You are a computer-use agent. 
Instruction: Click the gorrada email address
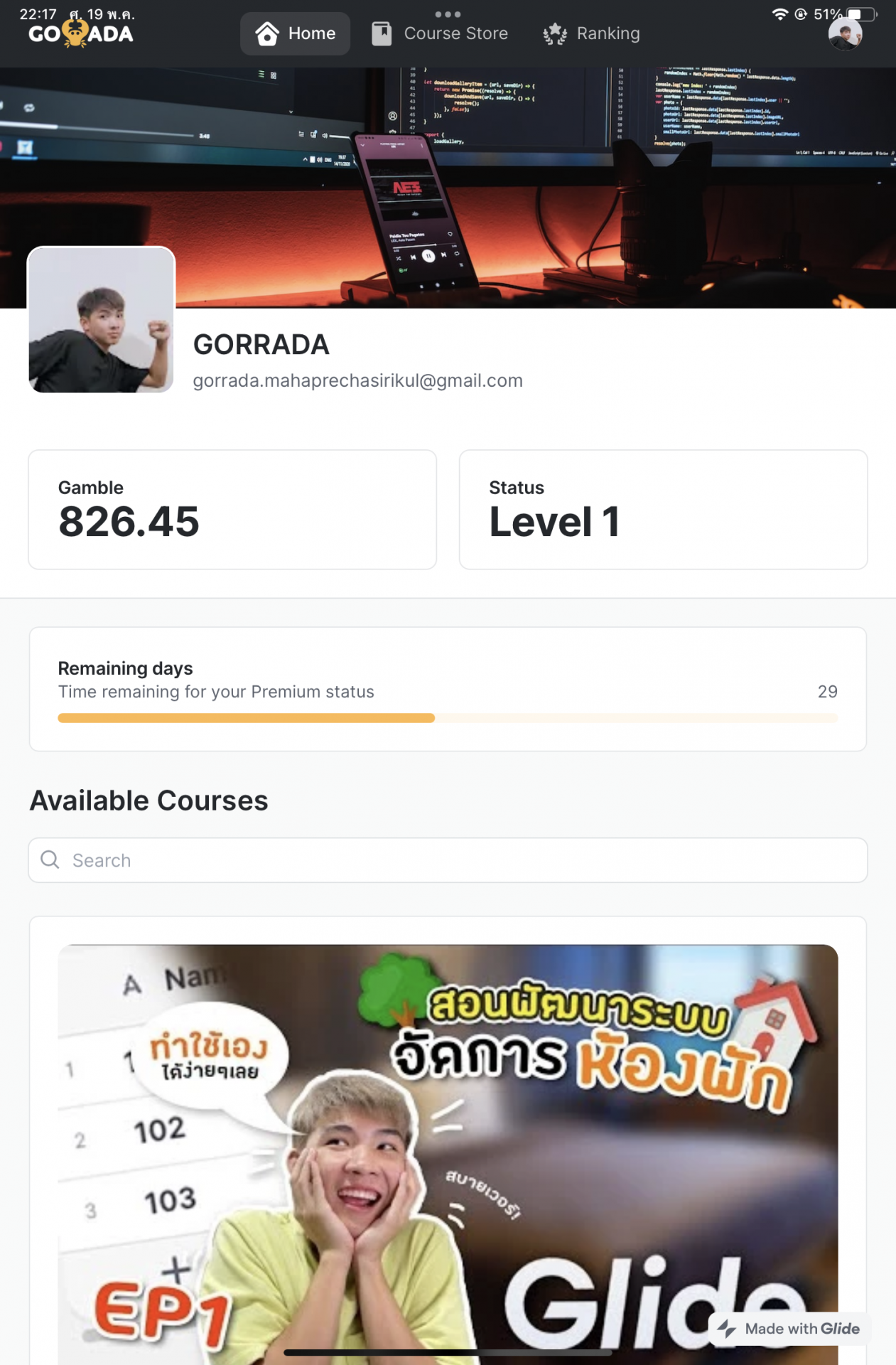357,380
